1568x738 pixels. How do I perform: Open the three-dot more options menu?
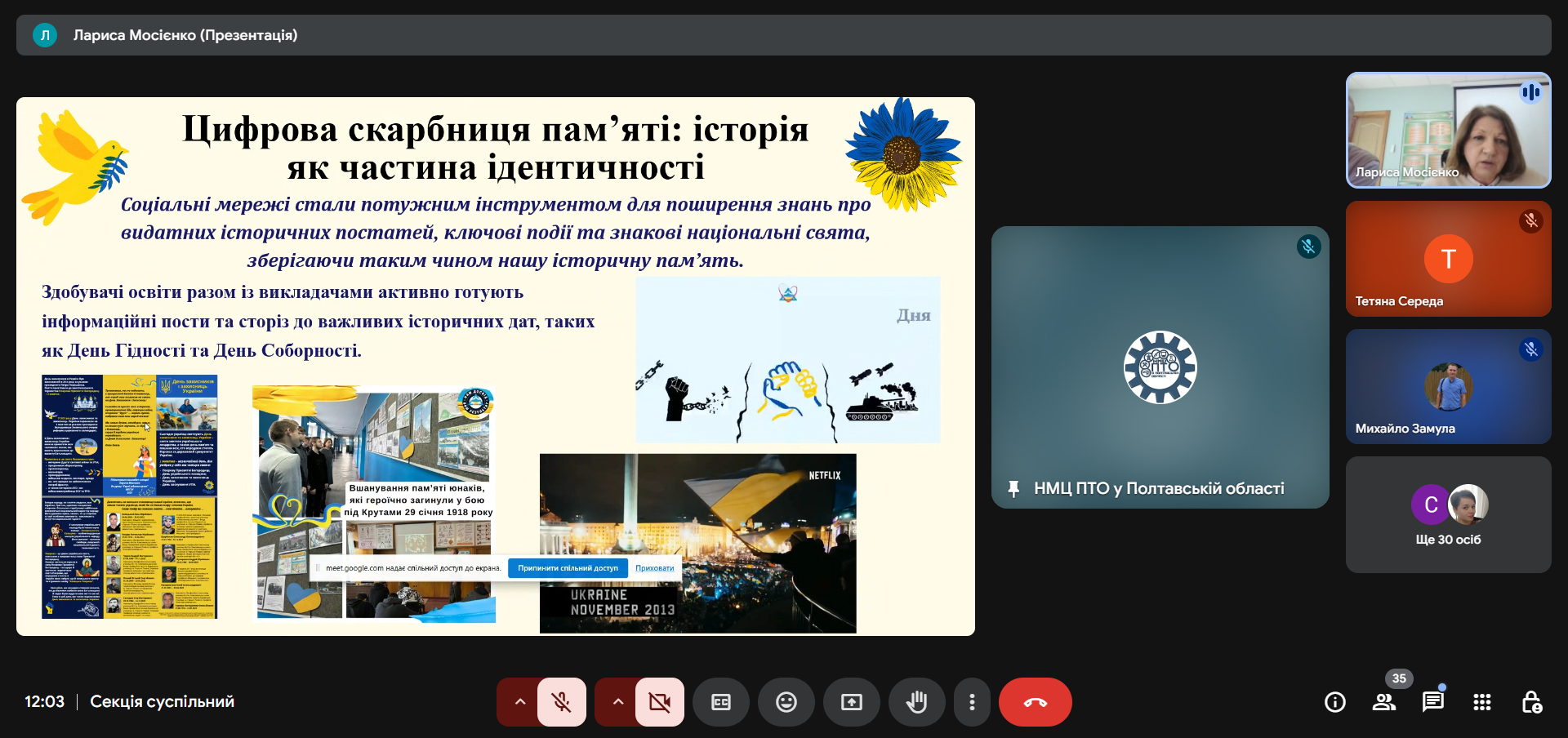[x=972, y=702]
